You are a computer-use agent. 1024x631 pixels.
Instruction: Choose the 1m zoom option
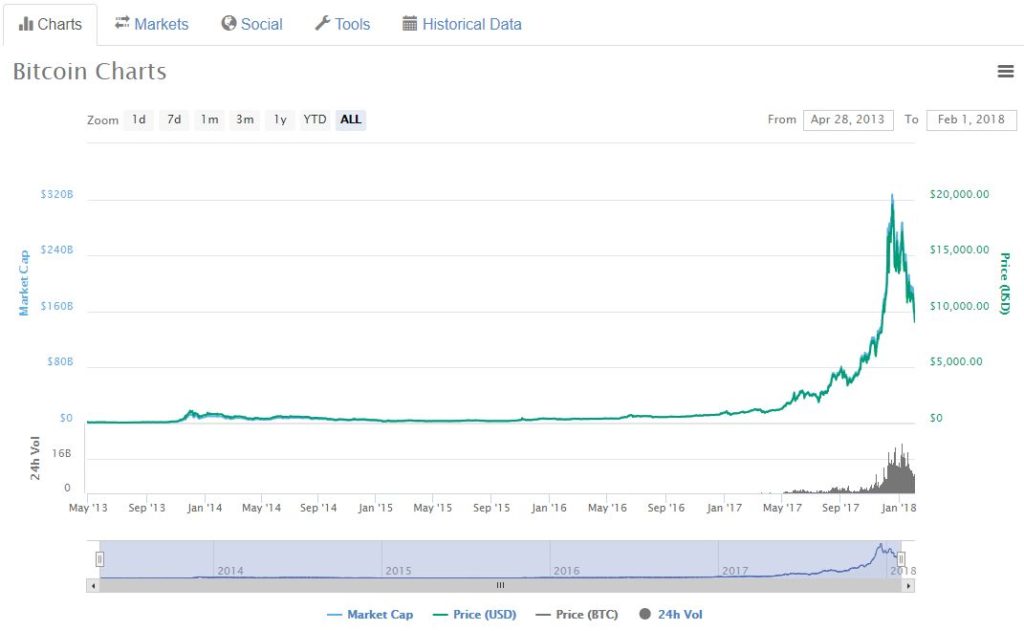pyautogui.click(x=209, y=120)
